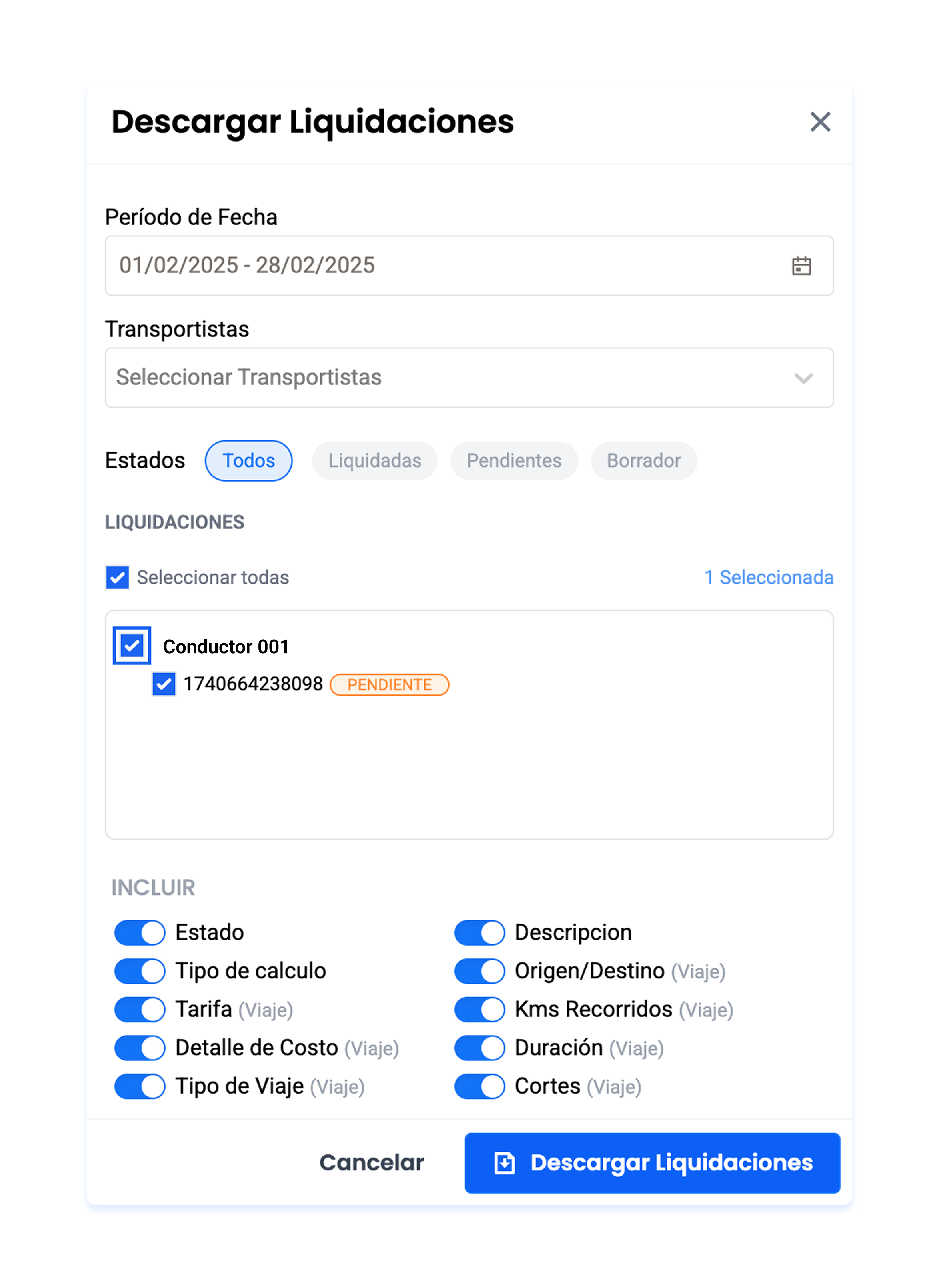Filter by Pendientes status
This screenshot has width=939, height=1288.
[x=514, y=460]
